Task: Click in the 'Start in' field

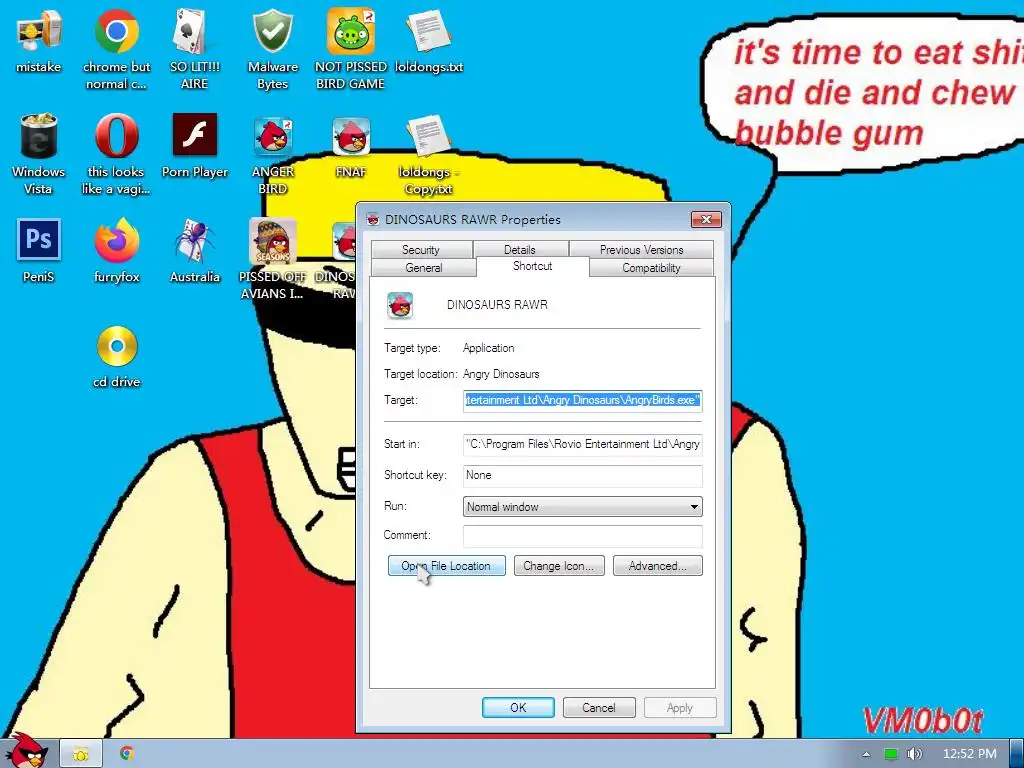Action: pyautogui.click(x=583, y=444)
